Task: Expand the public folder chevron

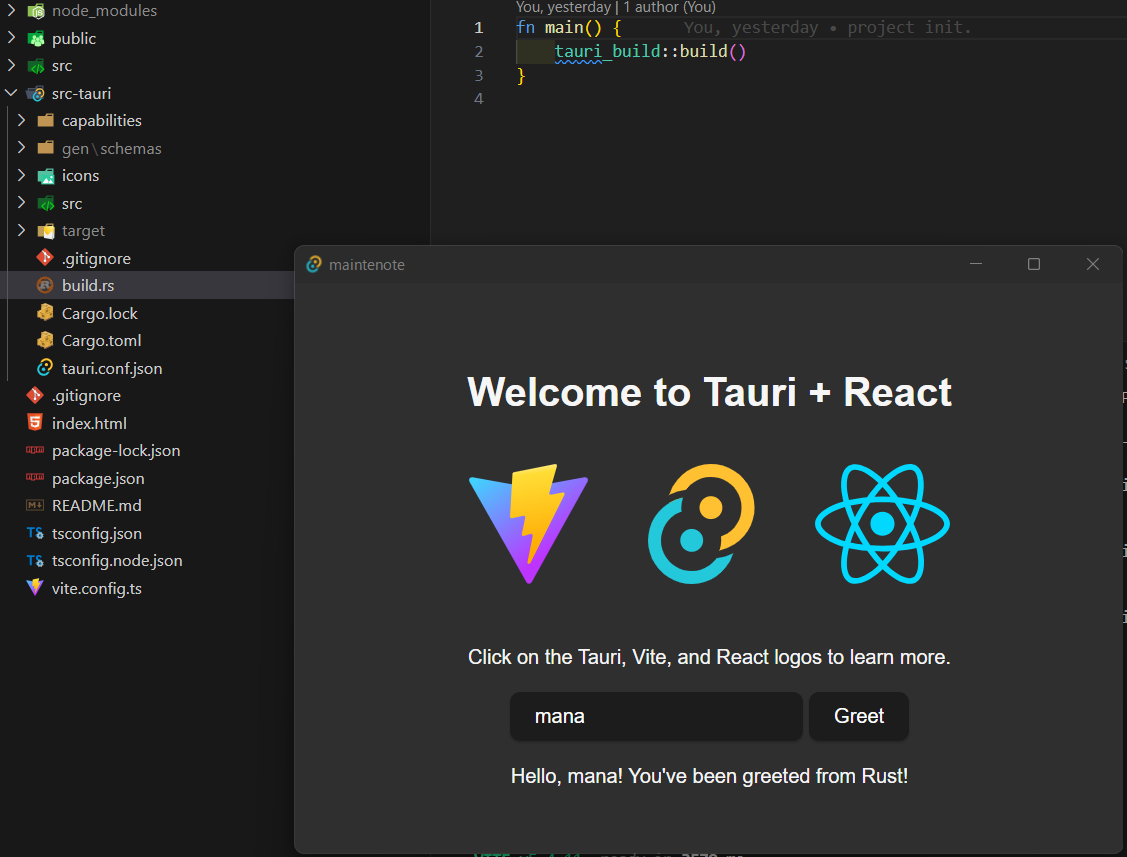Action: click(x=12, y=37)
